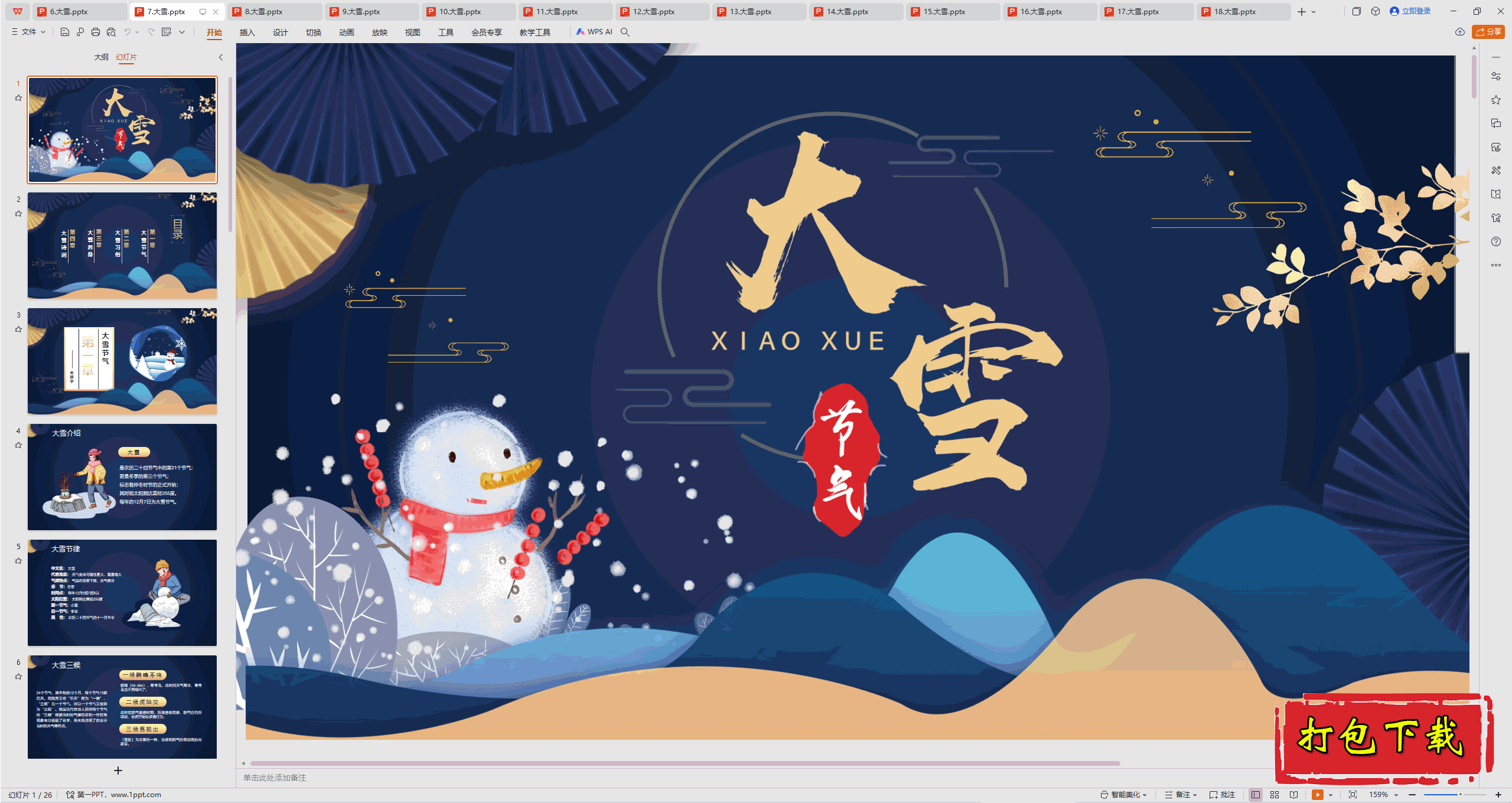Click the notes field 单击此处添加备注
This screenshot has height=803, width=1512.
click(275, 778)
